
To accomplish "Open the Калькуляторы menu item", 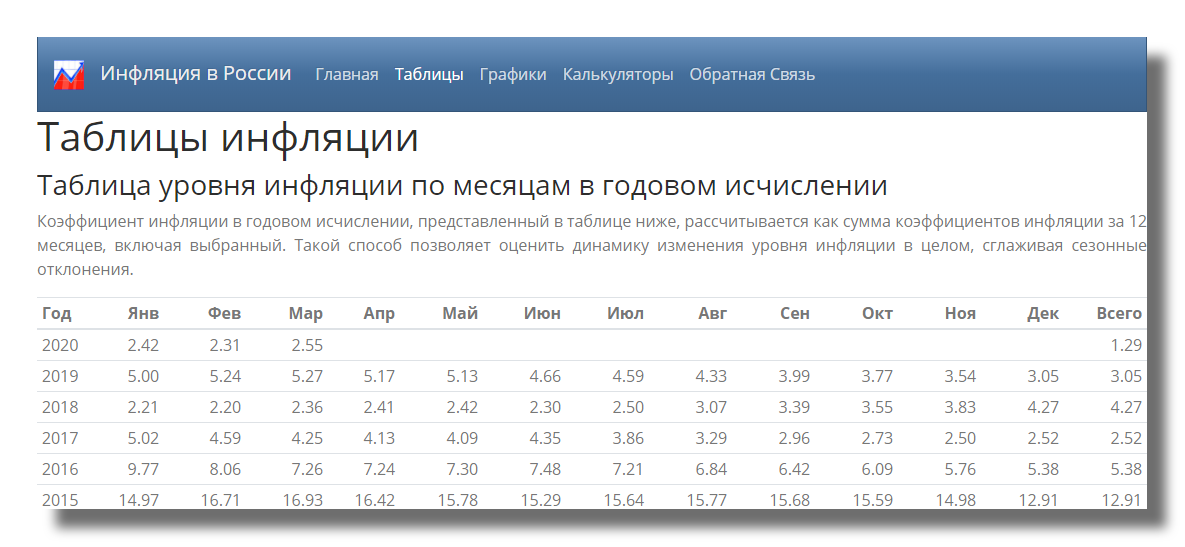I will tap(618, 74).
